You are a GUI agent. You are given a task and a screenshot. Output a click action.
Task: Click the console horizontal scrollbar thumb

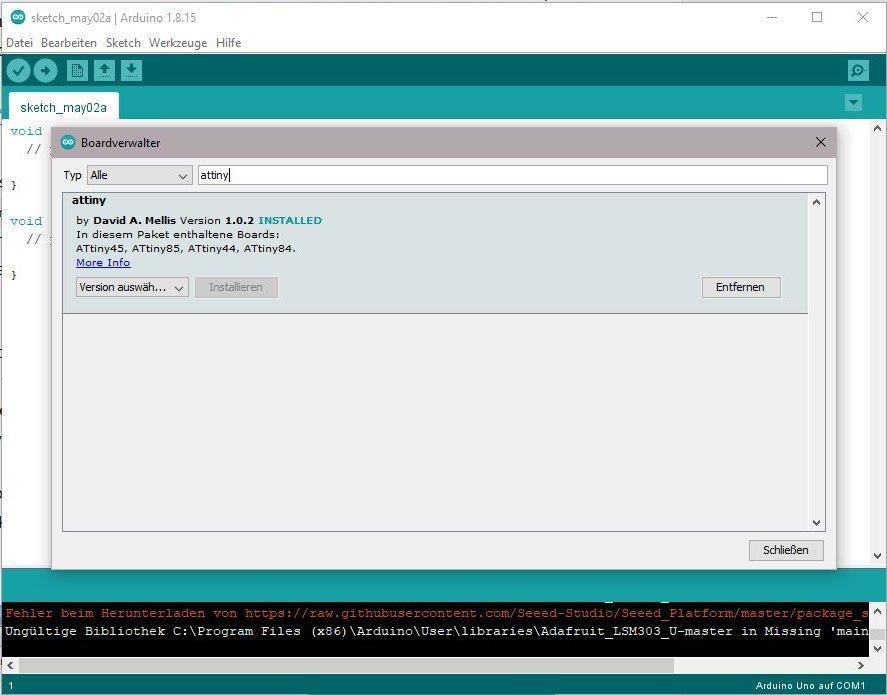pos(347,666)
